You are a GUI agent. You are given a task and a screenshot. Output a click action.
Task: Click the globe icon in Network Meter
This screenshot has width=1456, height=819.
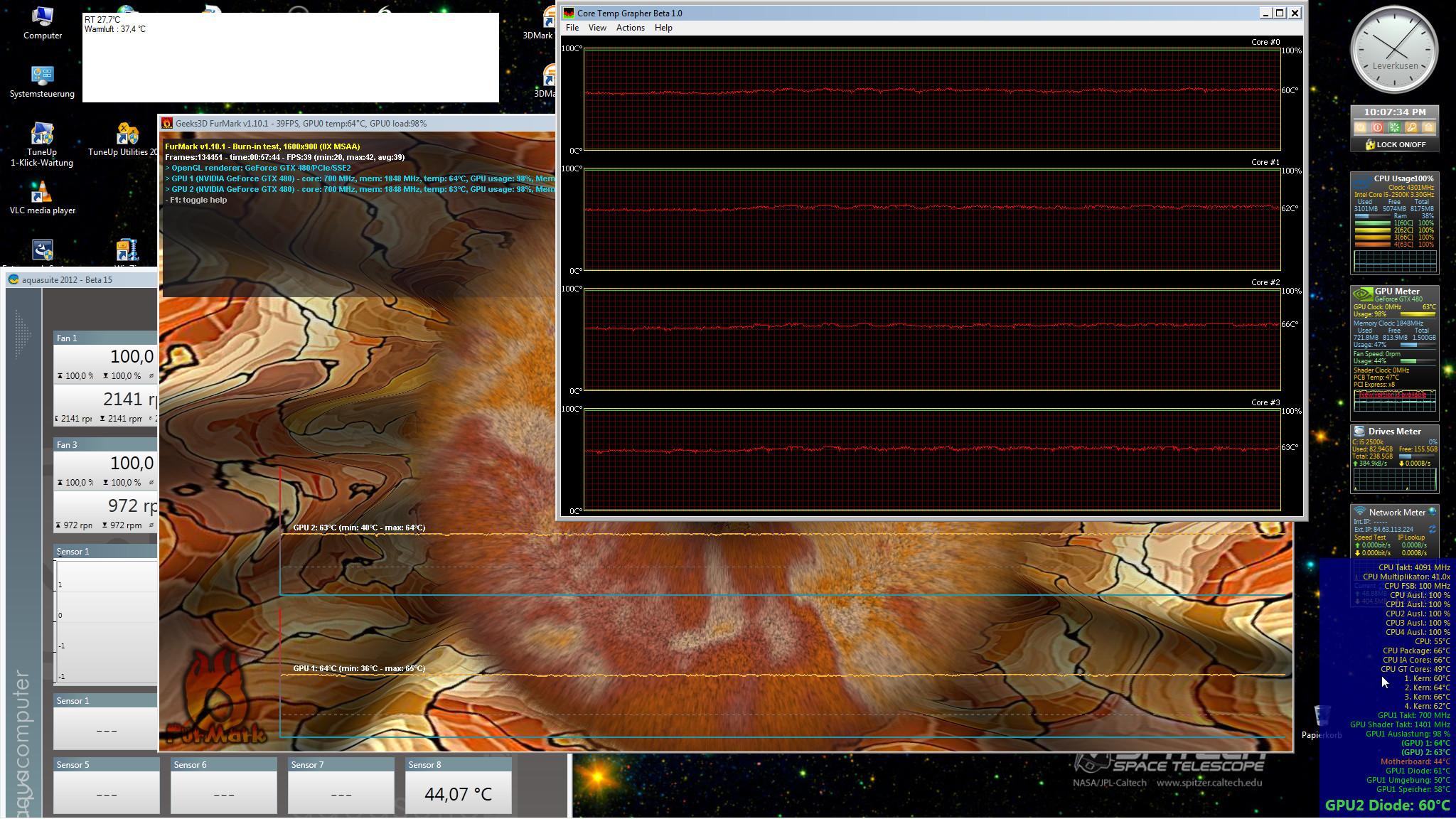[1432, 512]
